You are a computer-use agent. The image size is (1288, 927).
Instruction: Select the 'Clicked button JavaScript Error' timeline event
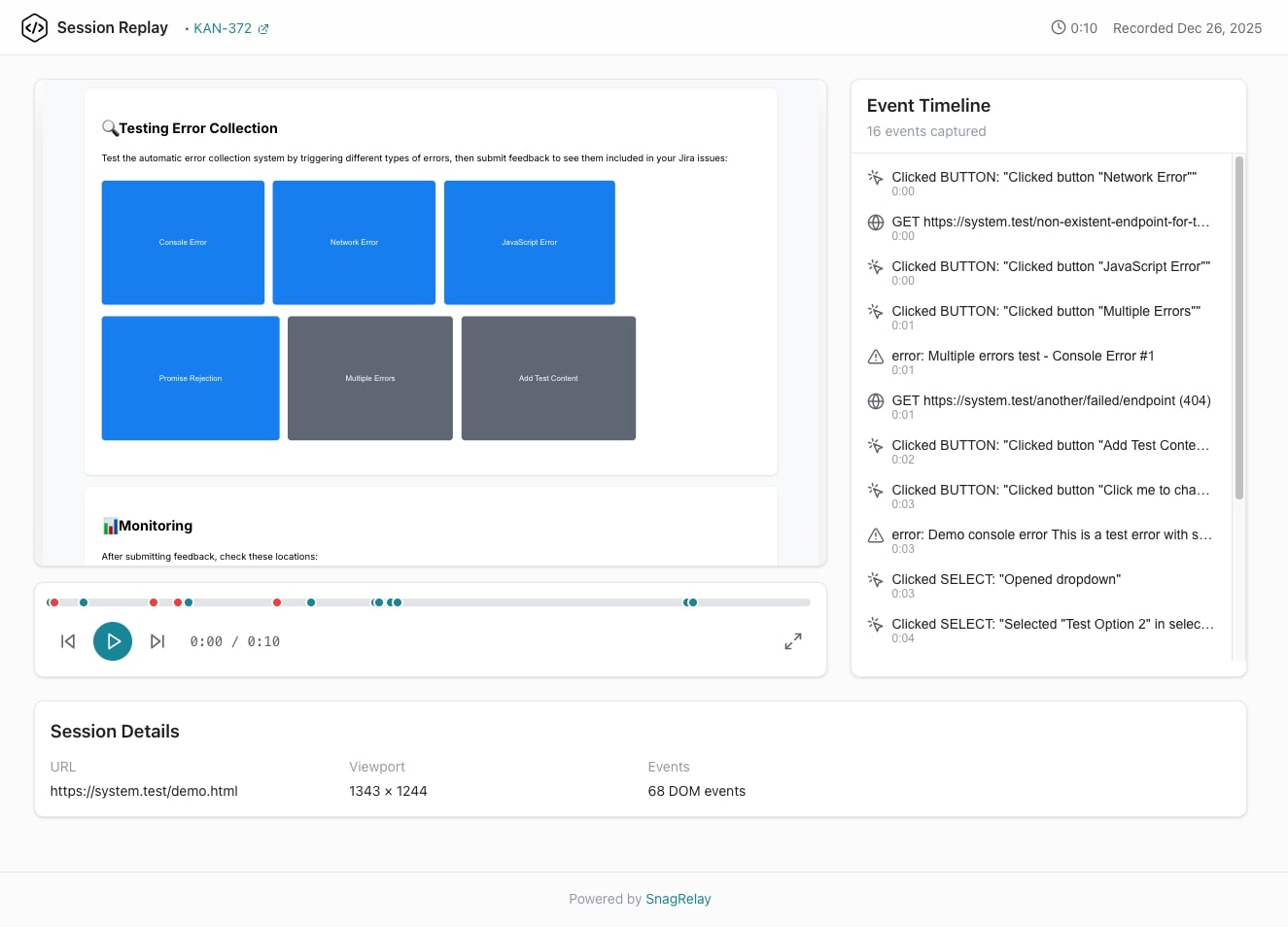(1050, 267)
